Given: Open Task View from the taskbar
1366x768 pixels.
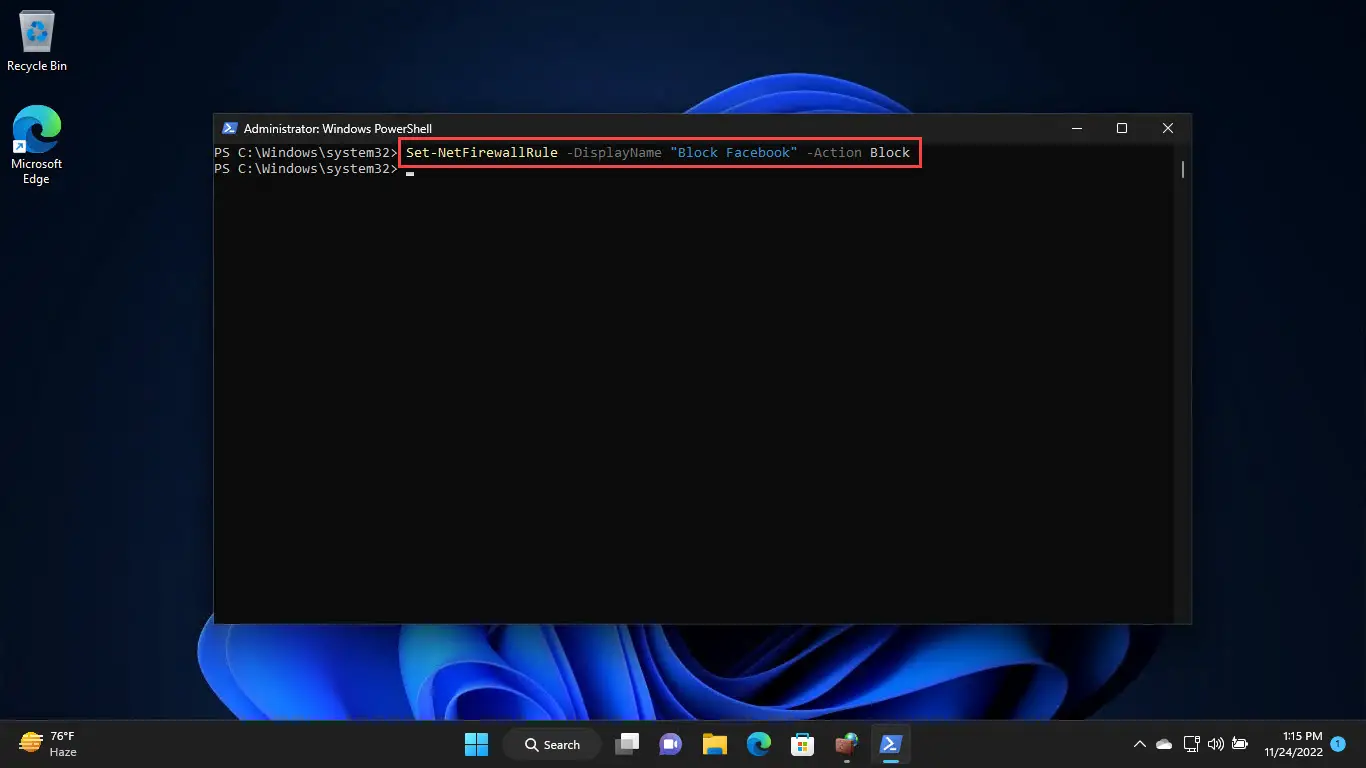Looking at the screenshot, I should tap(627, 744).
